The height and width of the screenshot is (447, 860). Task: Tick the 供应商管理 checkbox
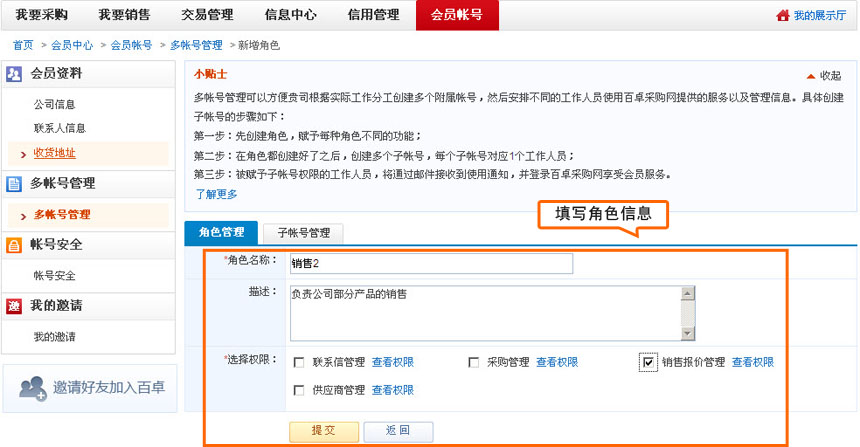click(x=299, y=390)
